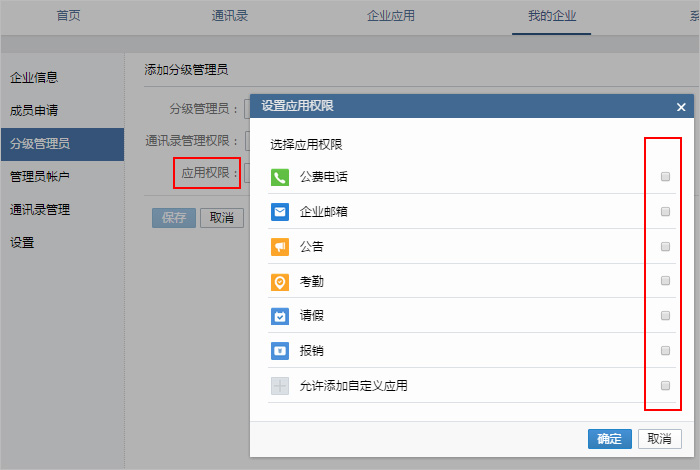Screen dimensions: 700x470
Task: Go to the 首页 tab
Action: click(x=69, y=16)
